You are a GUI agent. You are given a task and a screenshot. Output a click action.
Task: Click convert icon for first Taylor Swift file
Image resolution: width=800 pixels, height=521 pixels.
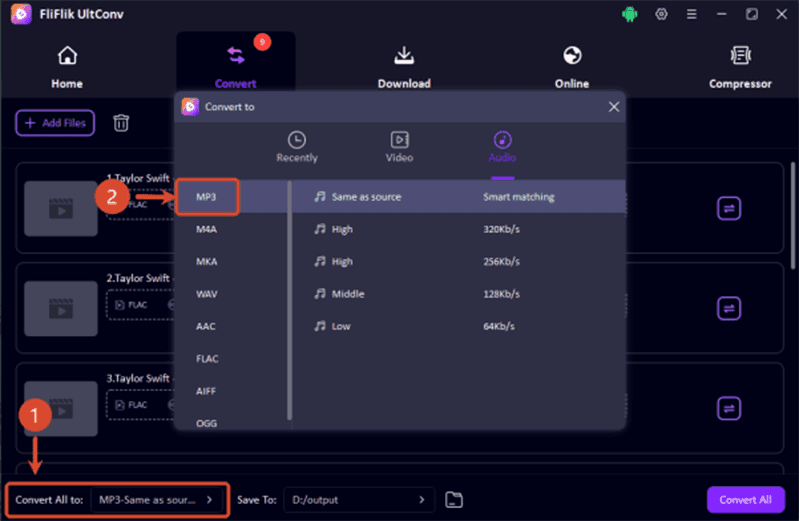tap(729, 208)
